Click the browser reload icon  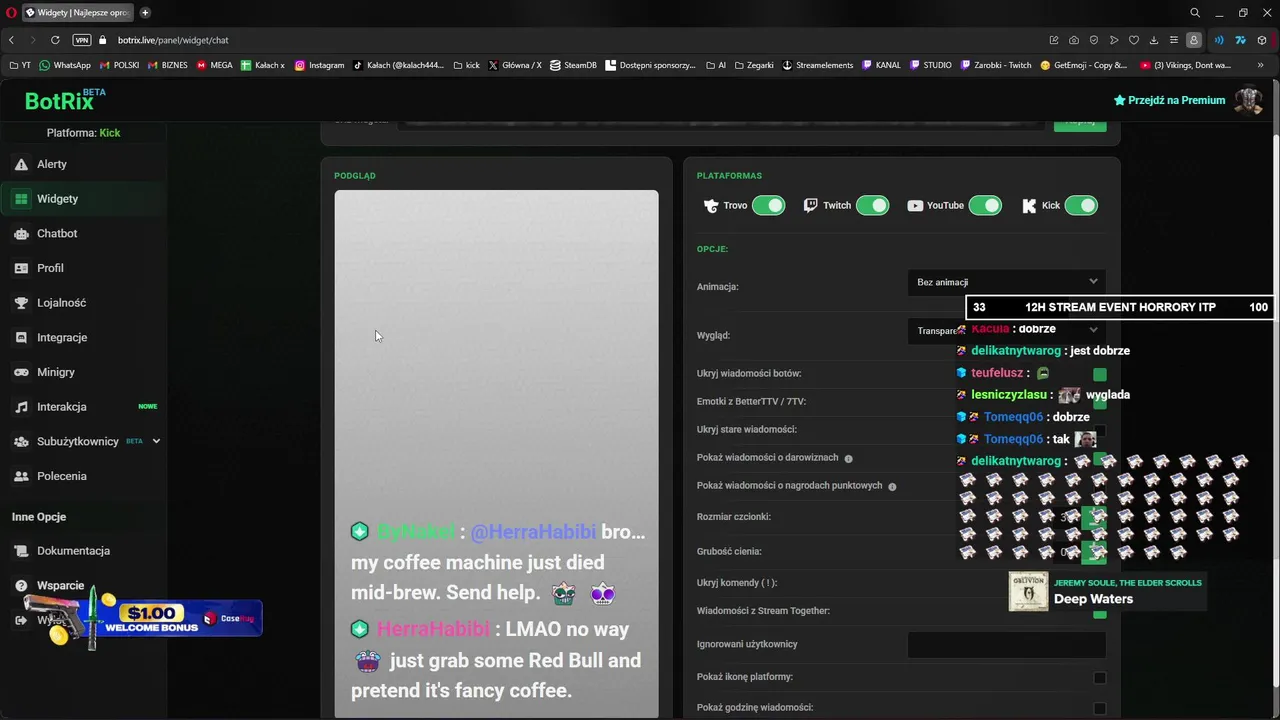click(55, 40)
